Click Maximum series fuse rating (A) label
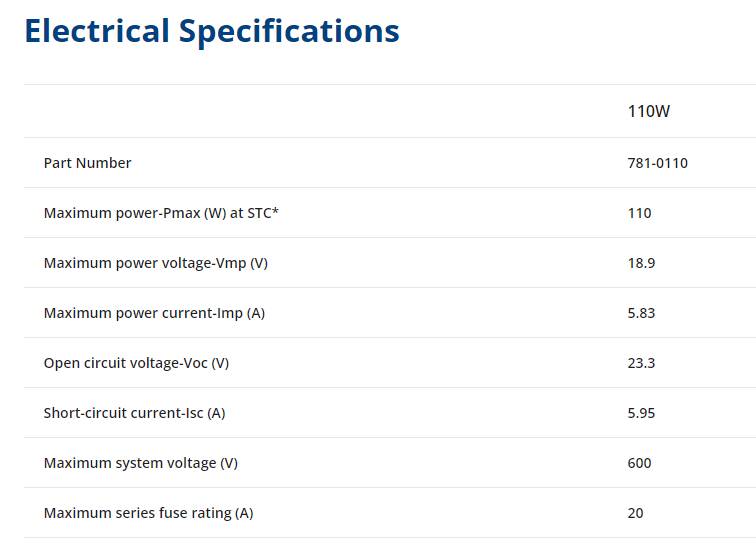Image resolution: width=756 pixels, height=558 pixels. click(148, 513)
